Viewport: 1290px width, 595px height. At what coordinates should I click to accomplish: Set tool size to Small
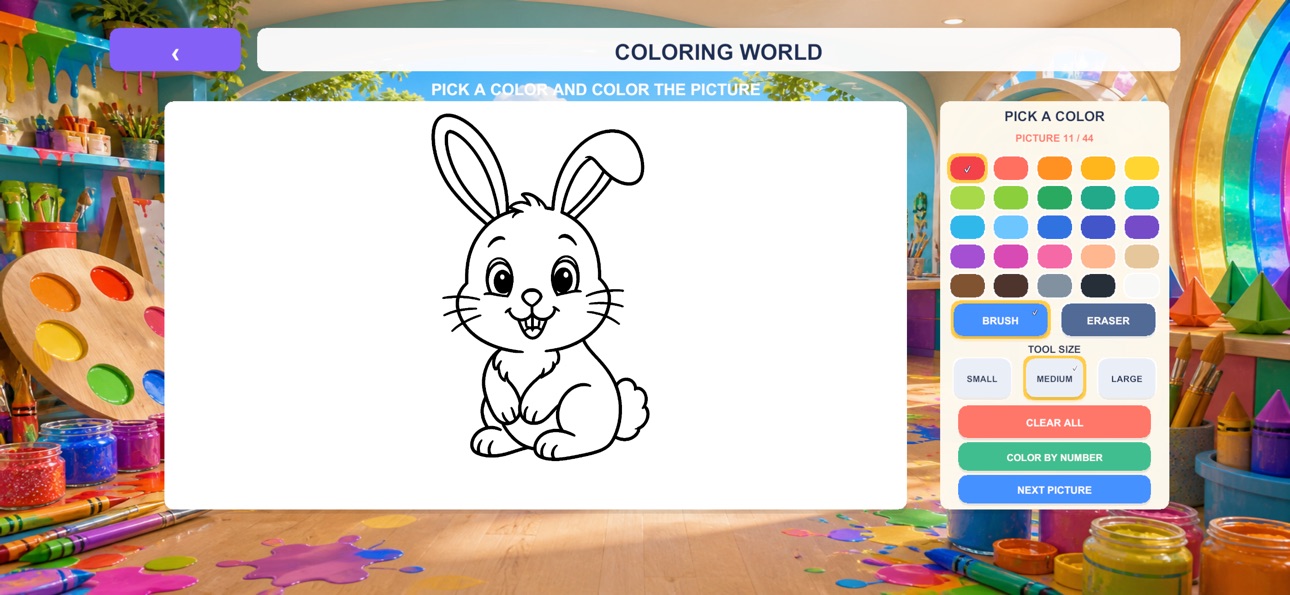point(982,379)
